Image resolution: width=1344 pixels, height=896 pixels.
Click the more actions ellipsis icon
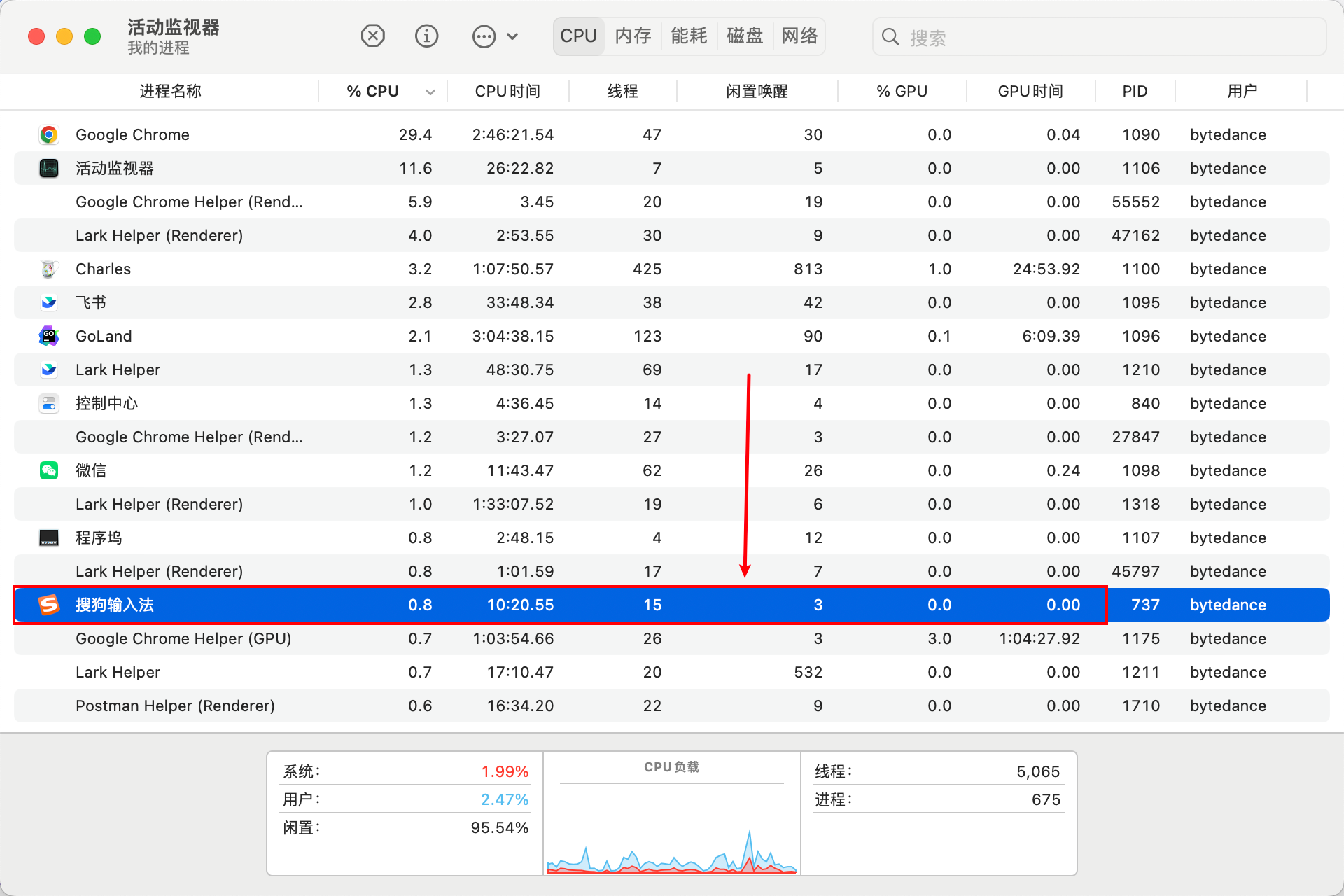pos(484,36)
